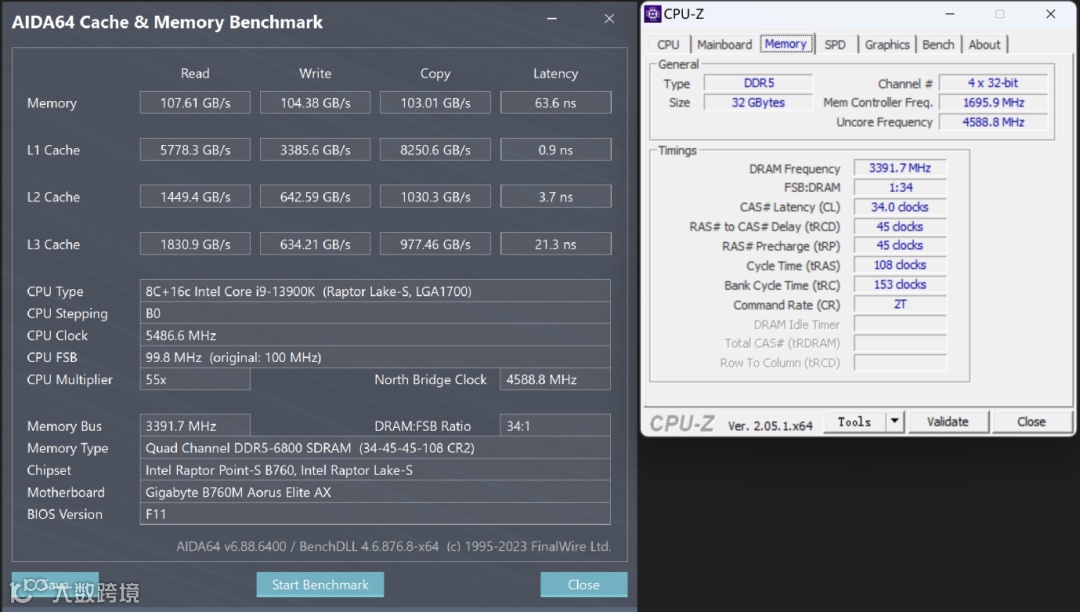Click the L1 Cache Write value 3385.6 GB/s
The width and height of the screenshot is (1080, 612).
point(315,149)
